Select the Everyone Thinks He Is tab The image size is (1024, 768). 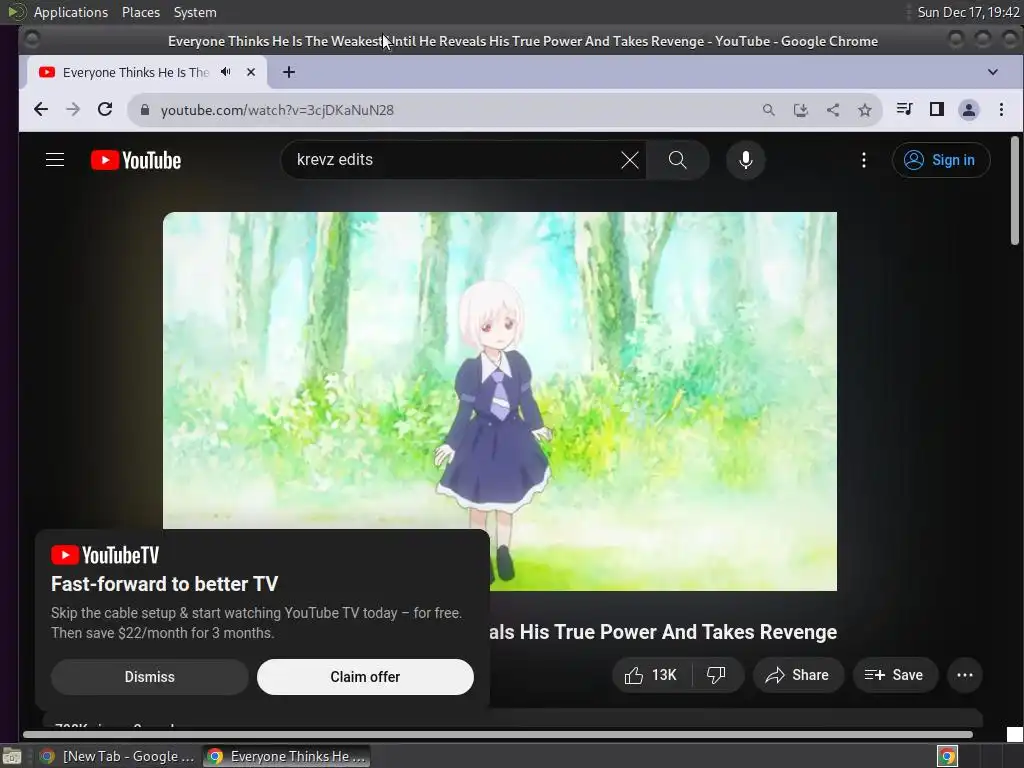136,72
